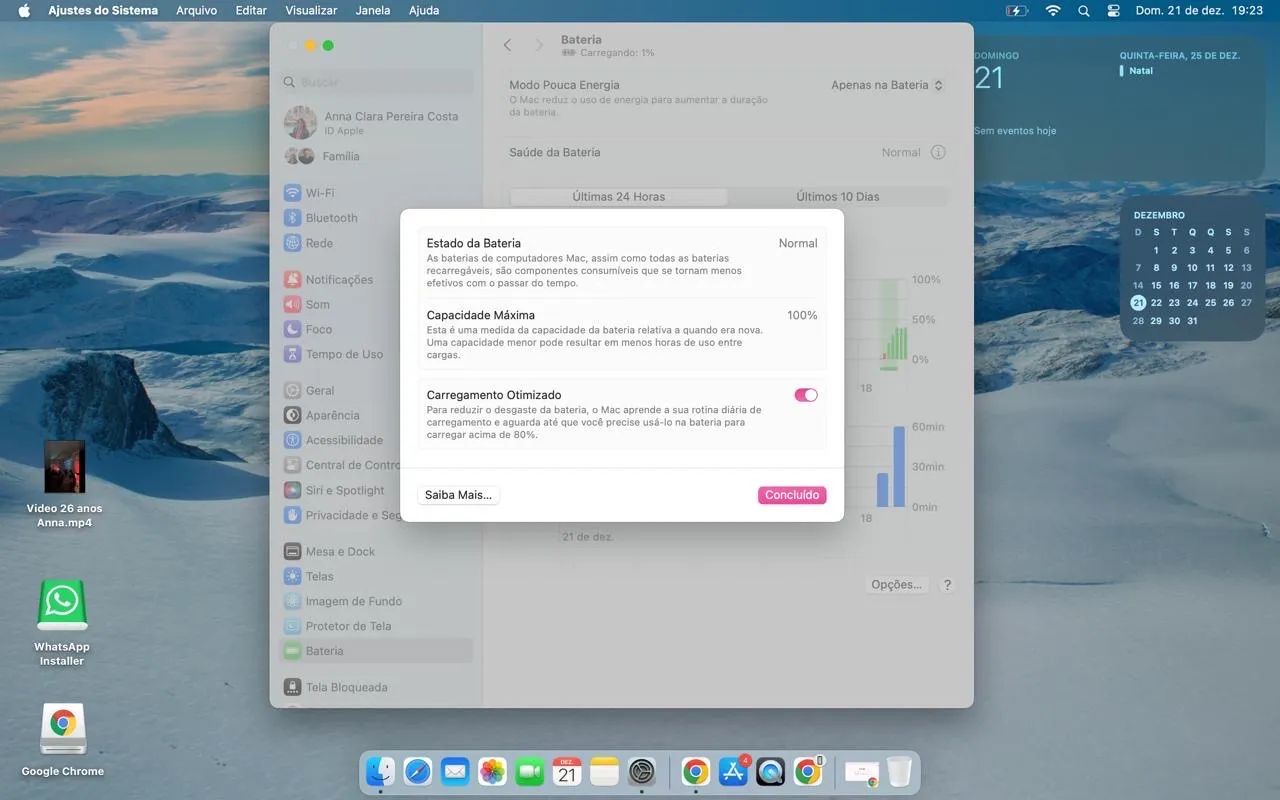The image size is (1280, 800).
Task: Click the Concluído button
Action: click(791, 495)
